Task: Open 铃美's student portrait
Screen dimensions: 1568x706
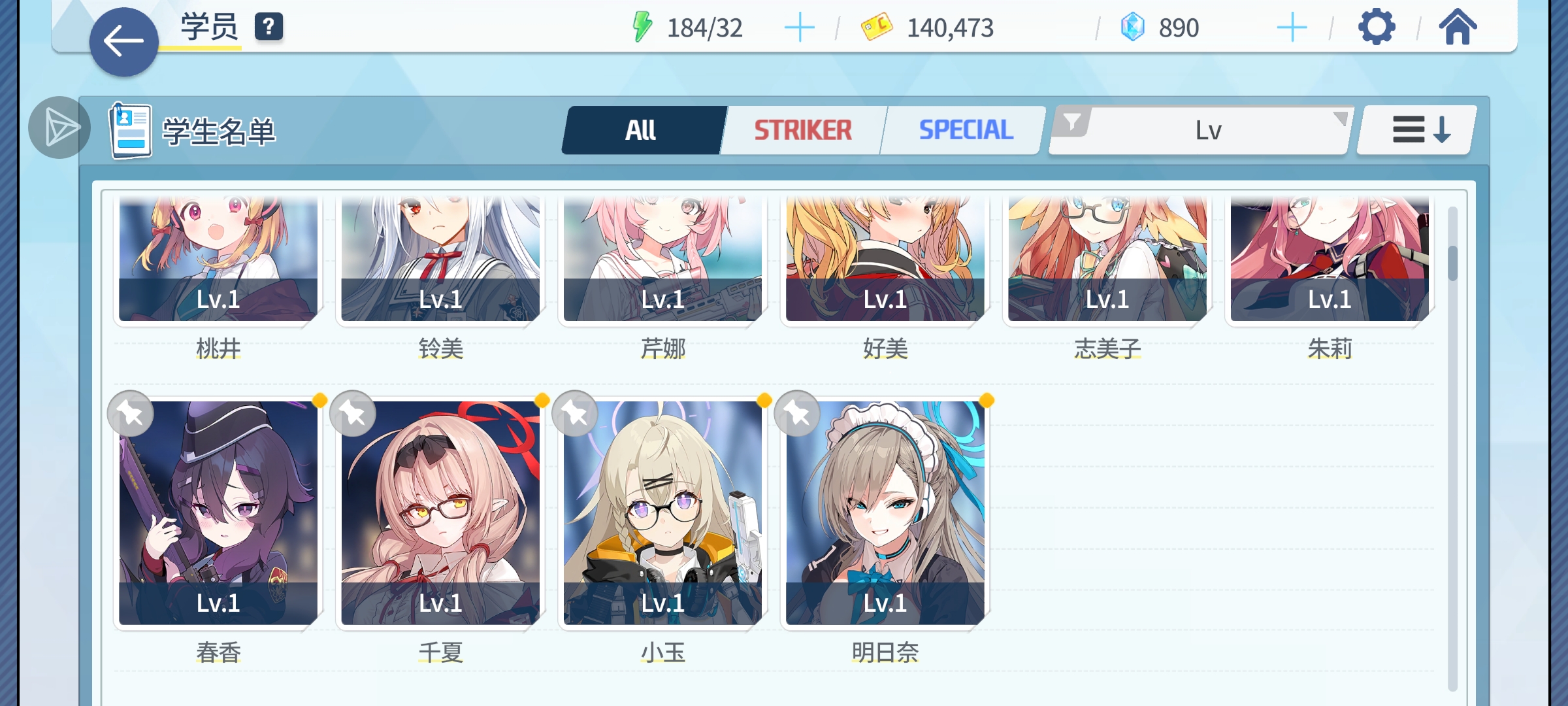Action: [x=440, y=258]
